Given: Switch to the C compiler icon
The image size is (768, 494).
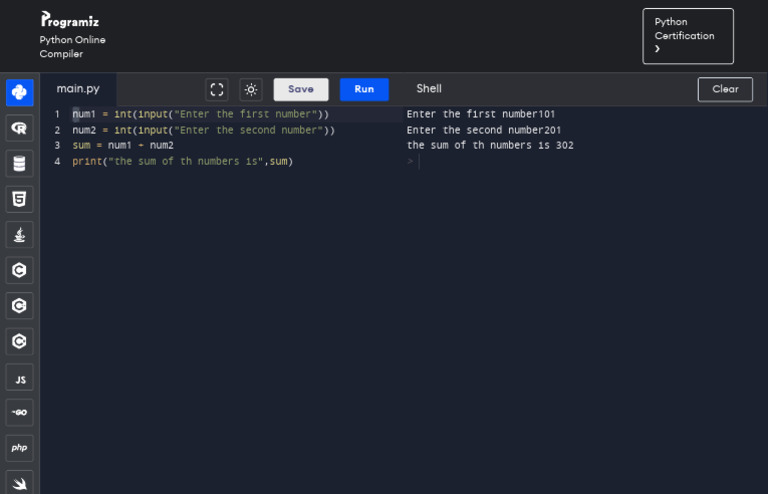Looking at the screenshot, I should (20, 270).
